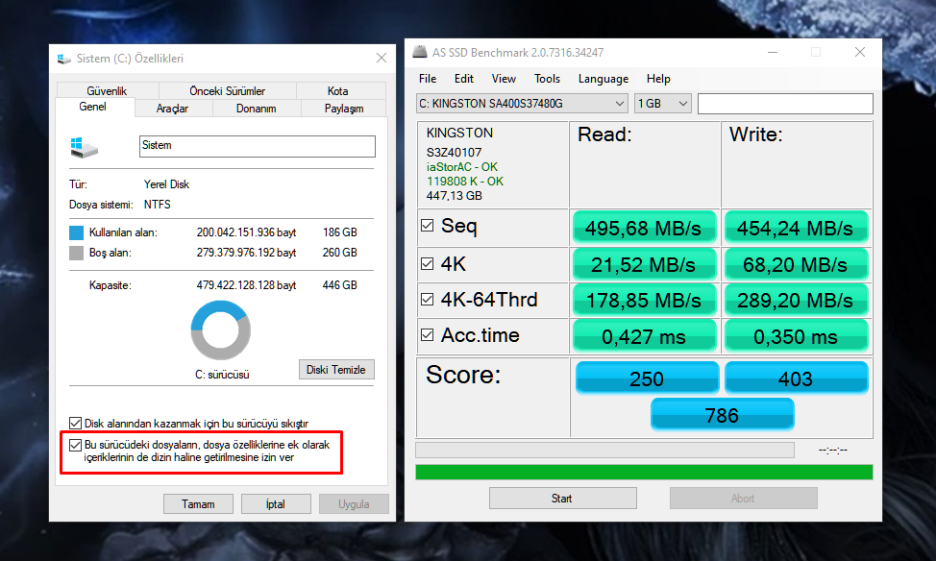Click the S3Z40107 firmware text
The height and width of the screenshot is (561, 936).
tap(454, 152)
